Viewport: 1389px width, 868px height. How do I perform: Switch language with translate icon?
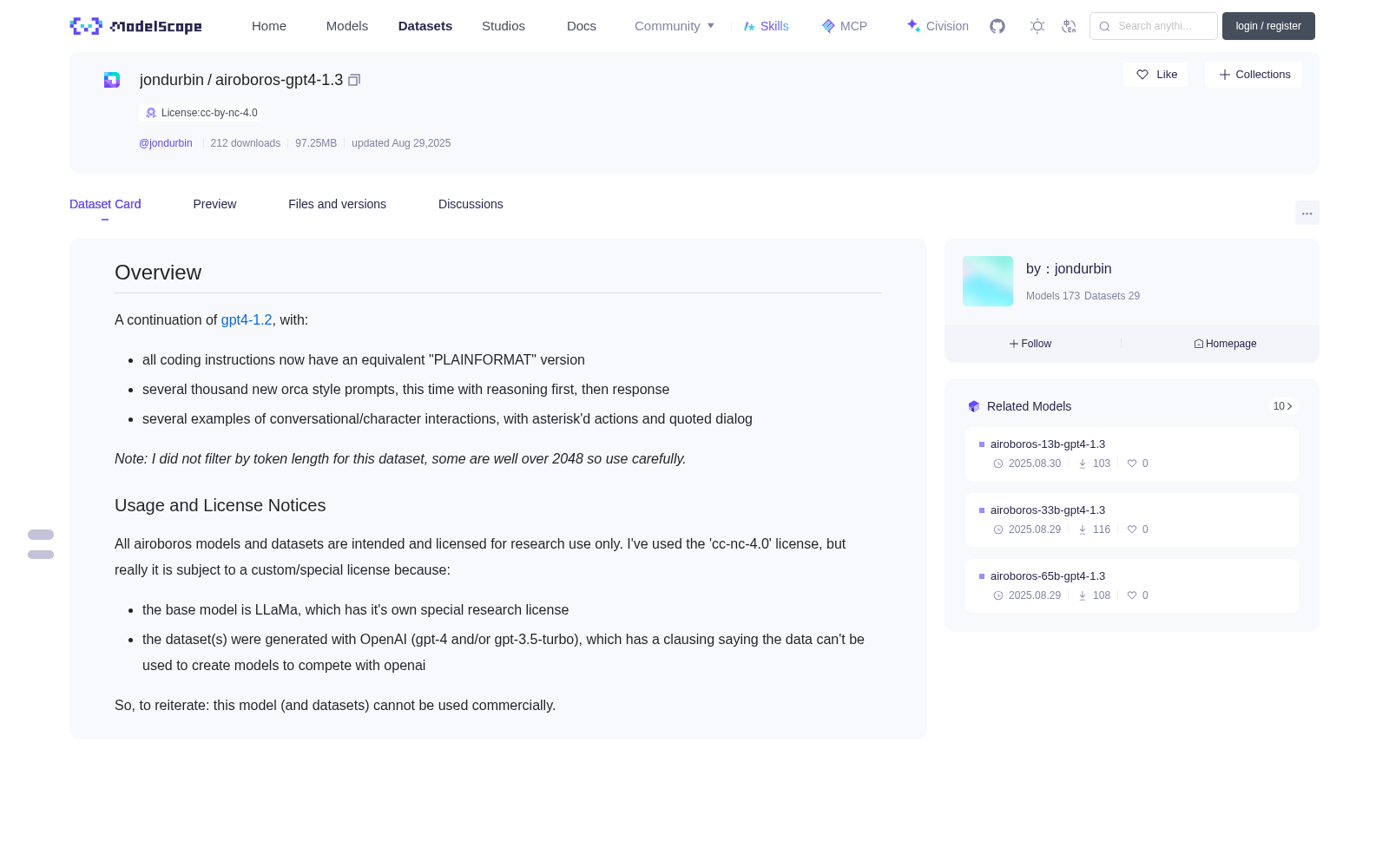[1070, 26]
